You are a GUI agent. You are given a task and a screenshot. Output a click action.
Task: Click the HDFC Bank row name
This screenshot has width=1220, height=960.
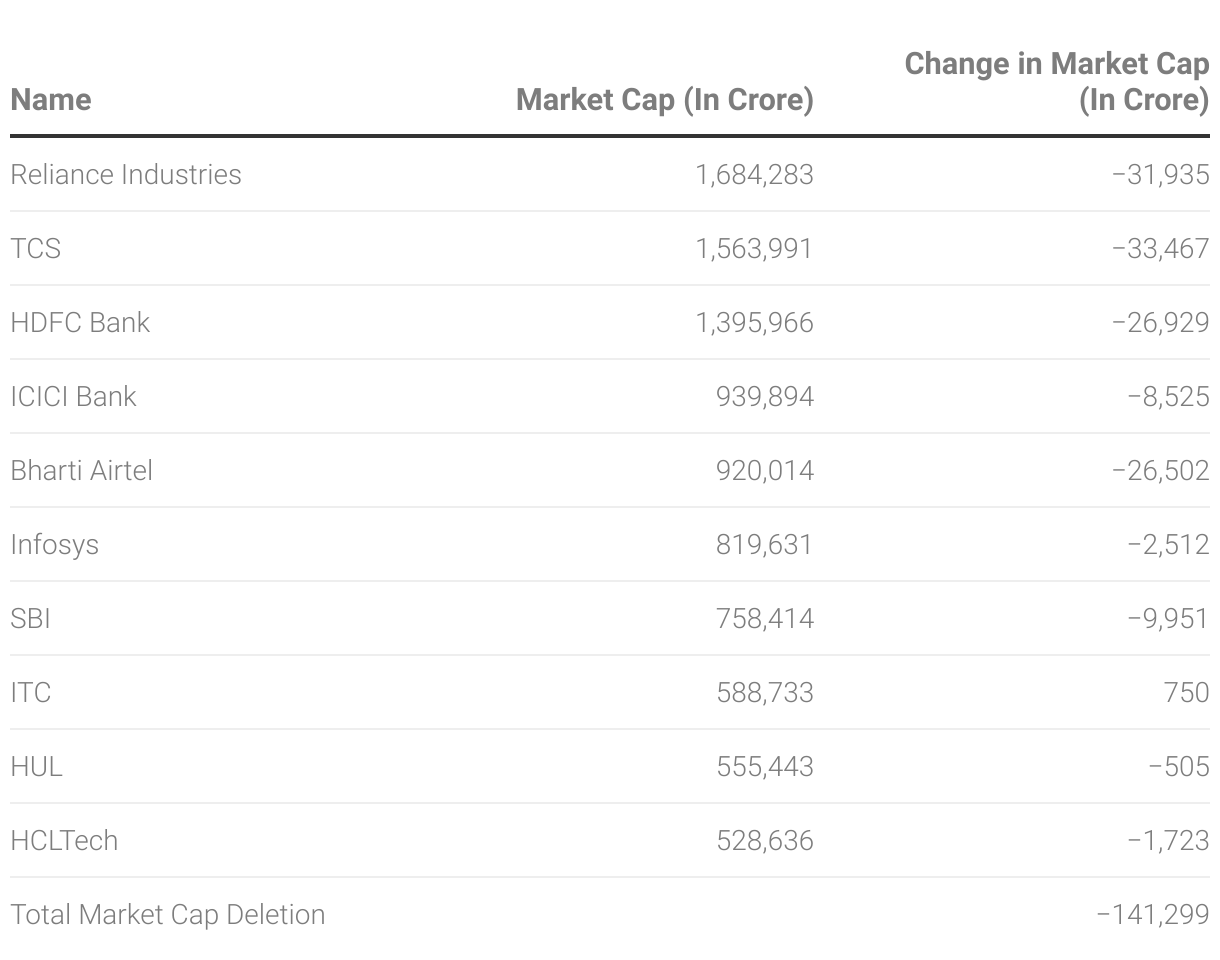click(80, 323)
